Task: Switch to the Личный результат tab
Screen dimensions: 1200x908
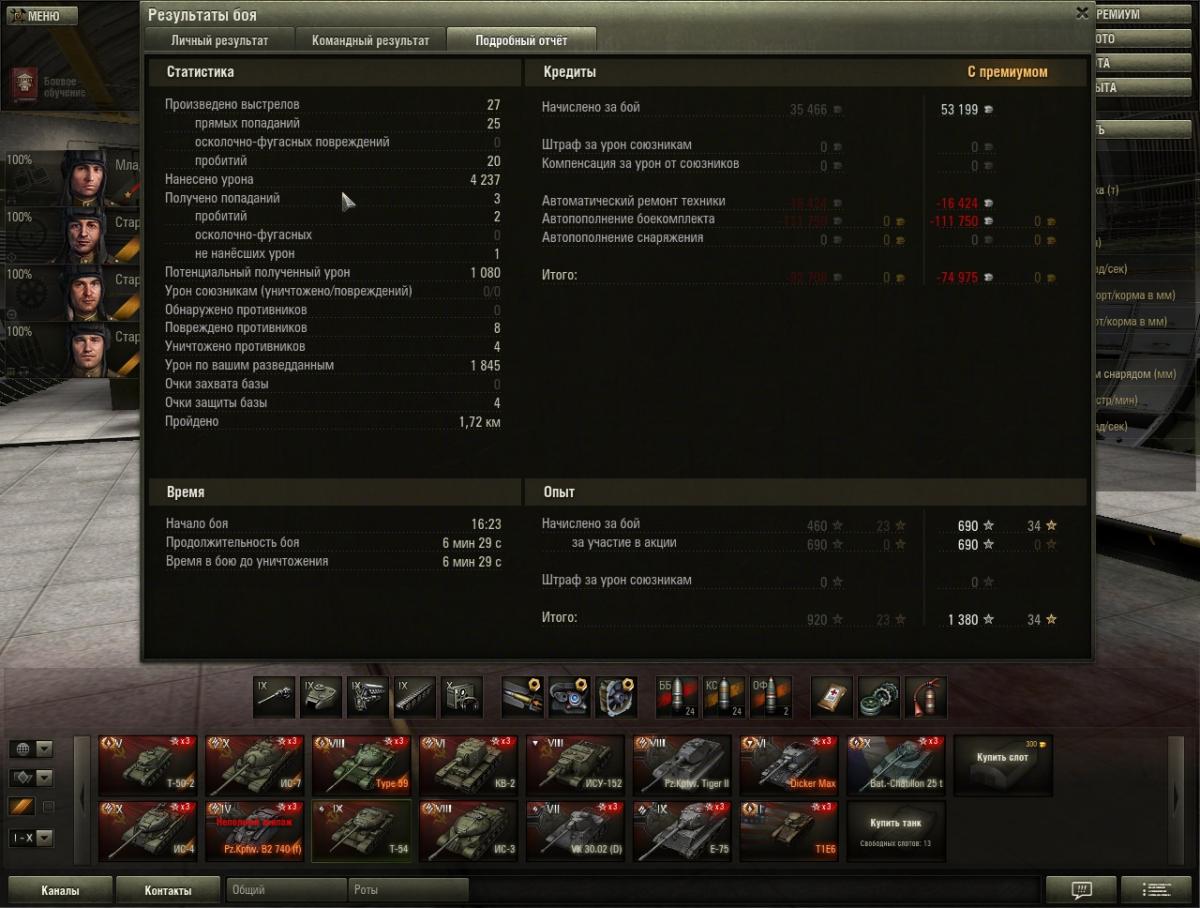Action: point(219,41)
